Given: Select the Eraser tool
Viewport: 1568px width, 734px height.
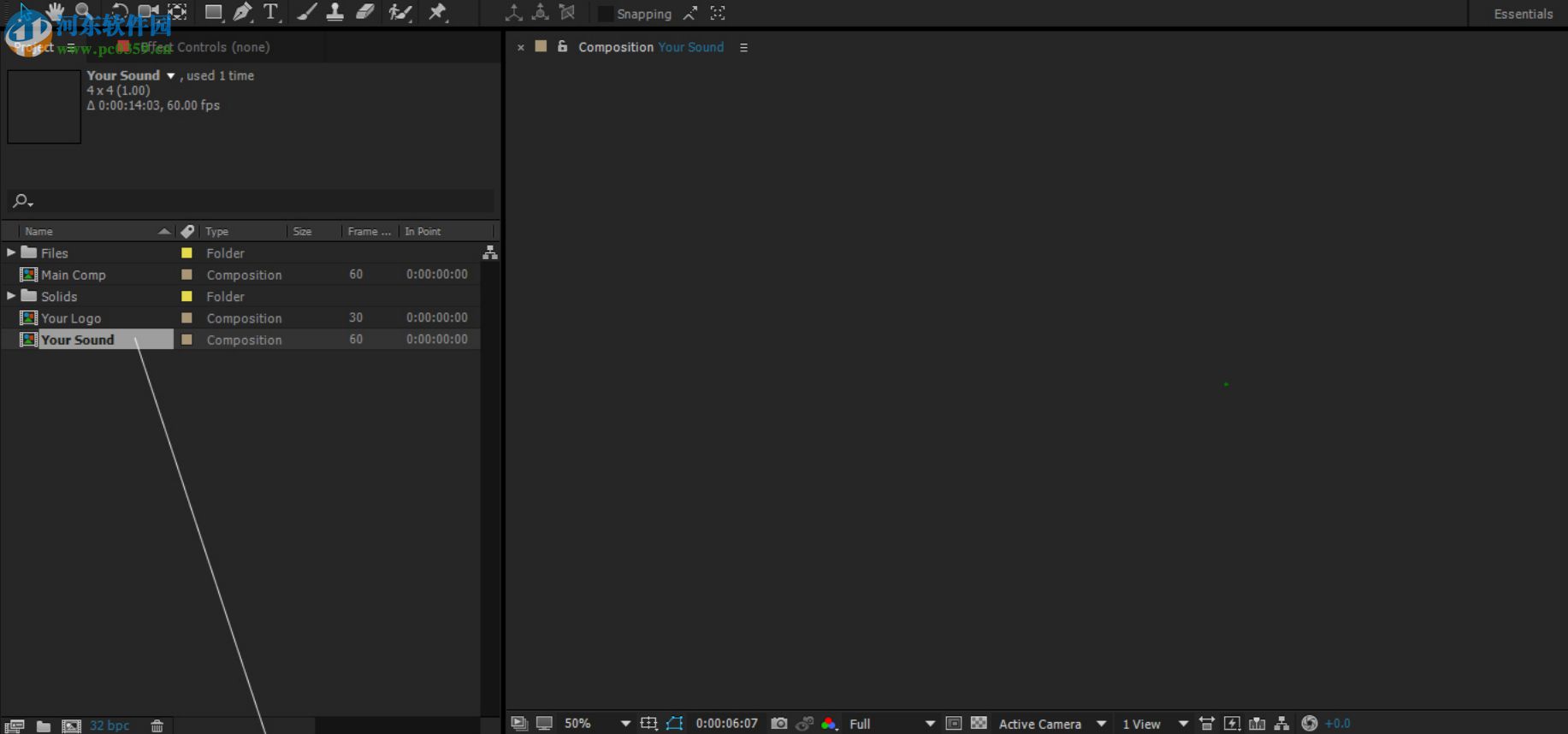Looking at the screenshot, I should [365, 12].
